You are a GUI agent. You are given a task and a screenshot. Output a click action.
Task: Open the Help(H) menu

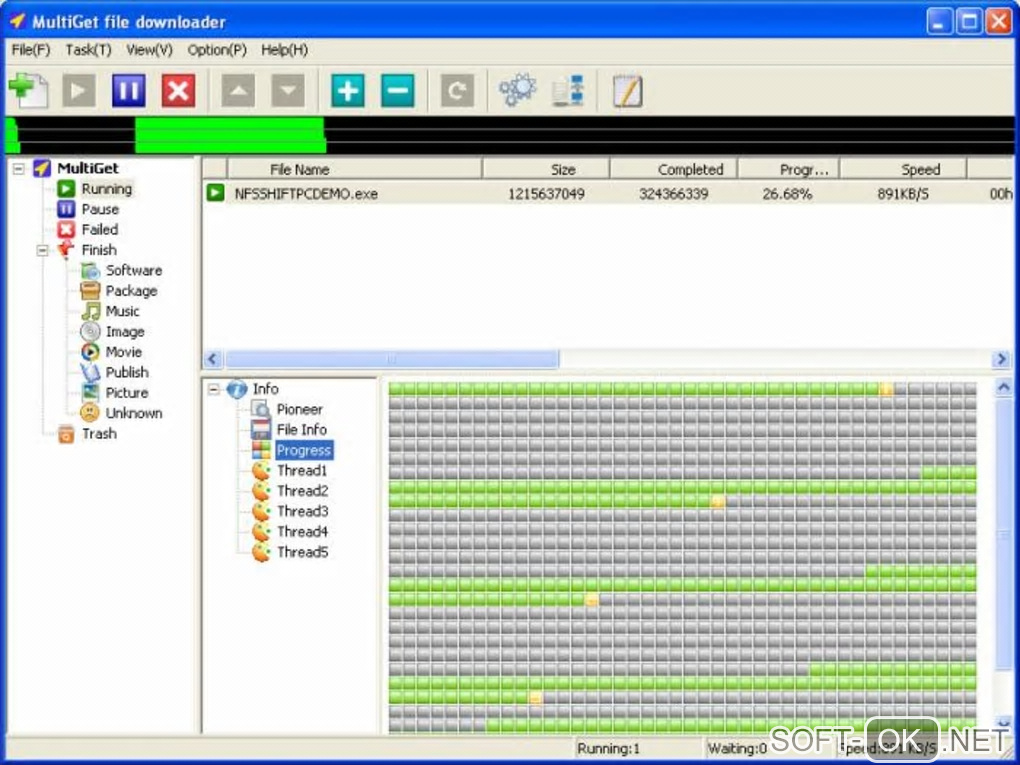(x=284, y=50)
